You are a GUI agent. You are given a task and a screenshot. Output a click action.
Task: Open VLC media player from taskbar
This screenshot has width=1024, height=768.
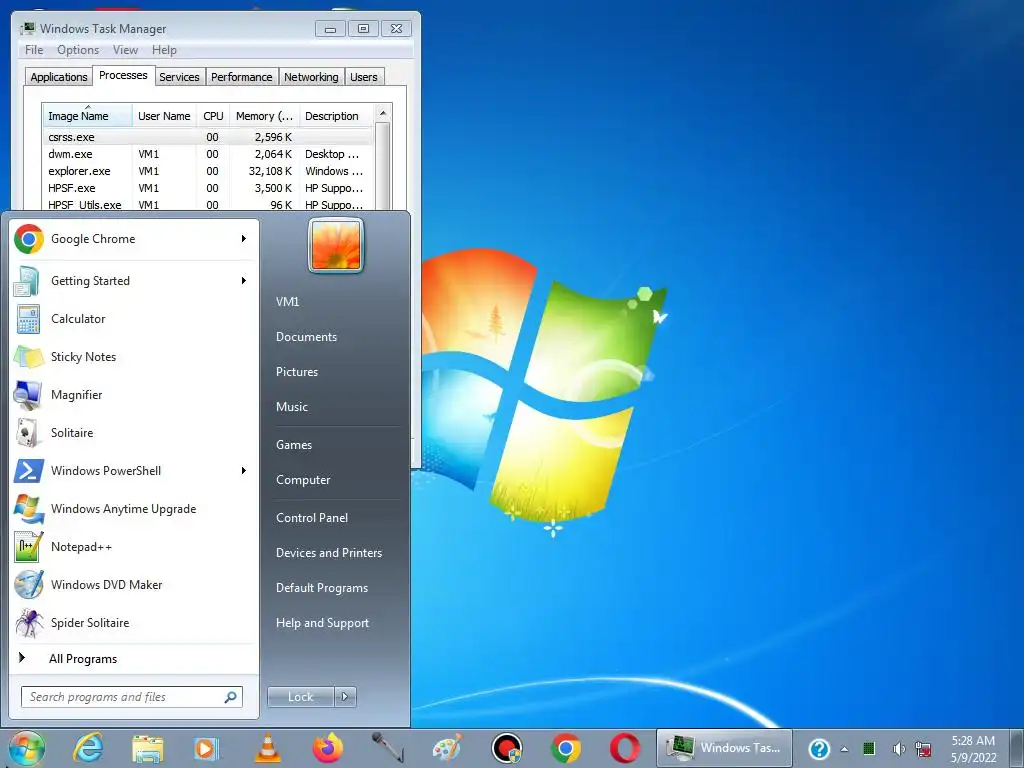(x=268, y=748)
